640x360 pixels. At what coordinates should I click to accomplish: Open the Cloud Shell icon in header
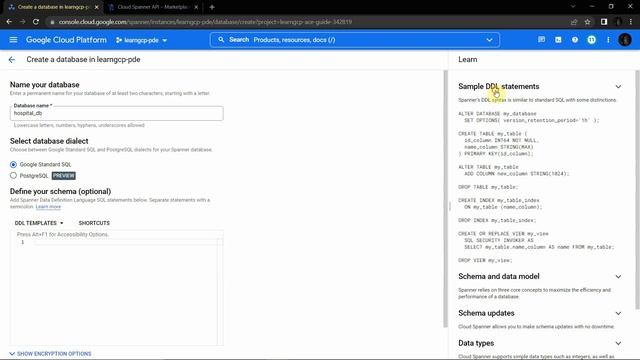point(558,40)
